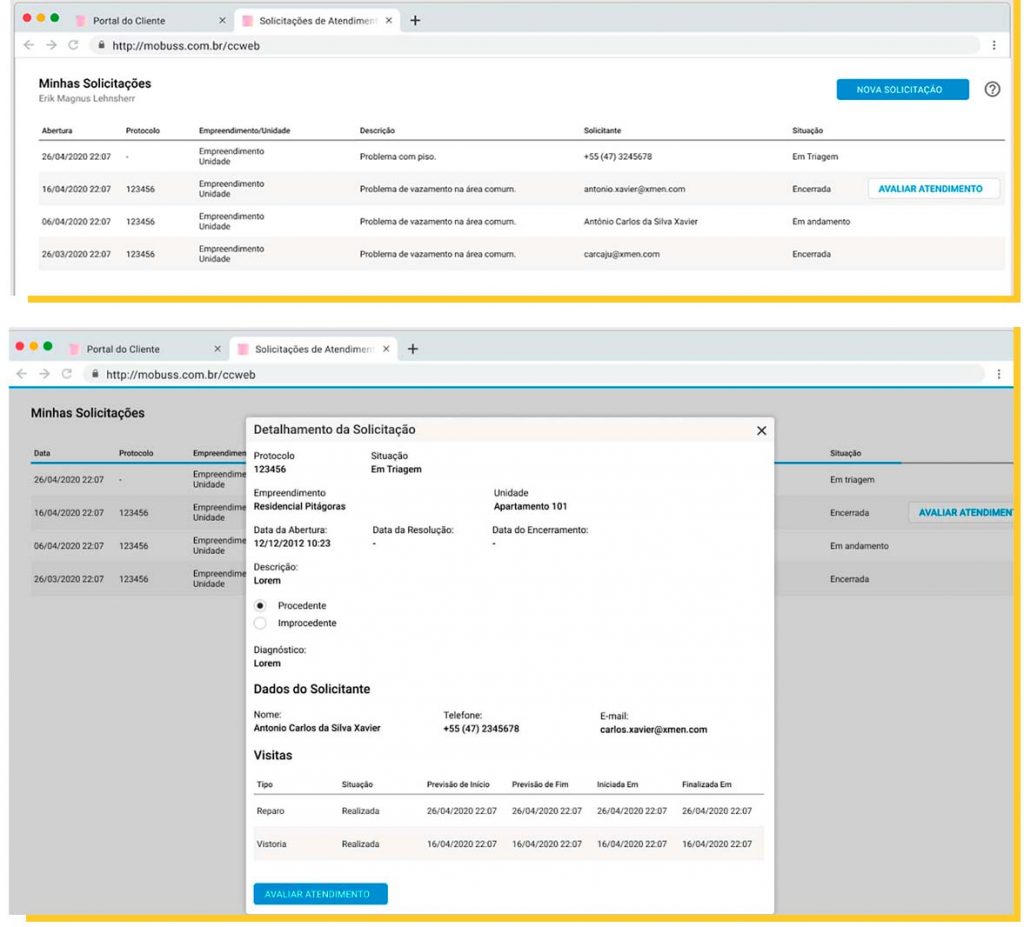Close Solicitações de Atendimento tab in bottom window

coord(386,349)
